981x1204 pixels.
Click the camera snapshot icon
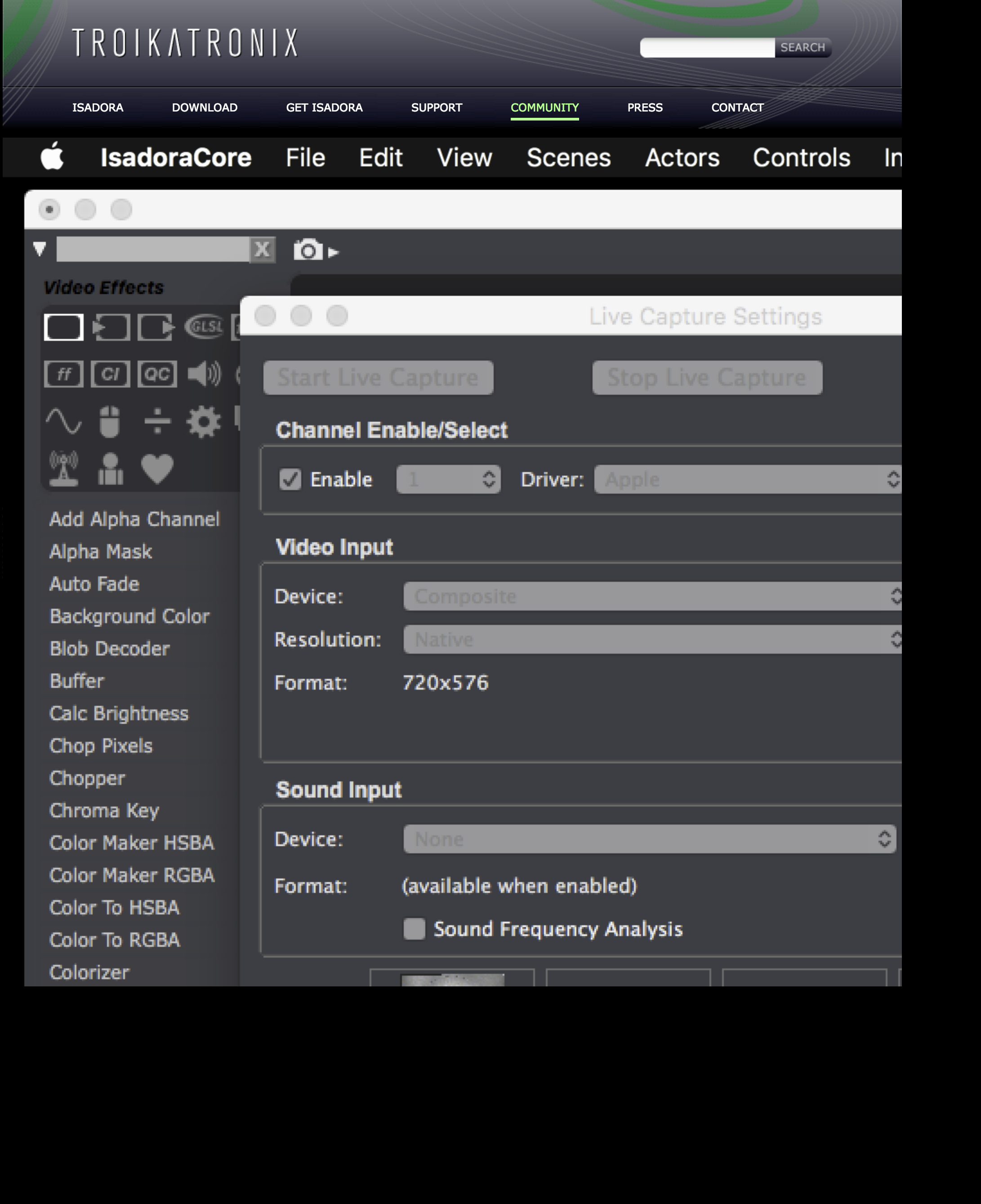tap(308, 250)
